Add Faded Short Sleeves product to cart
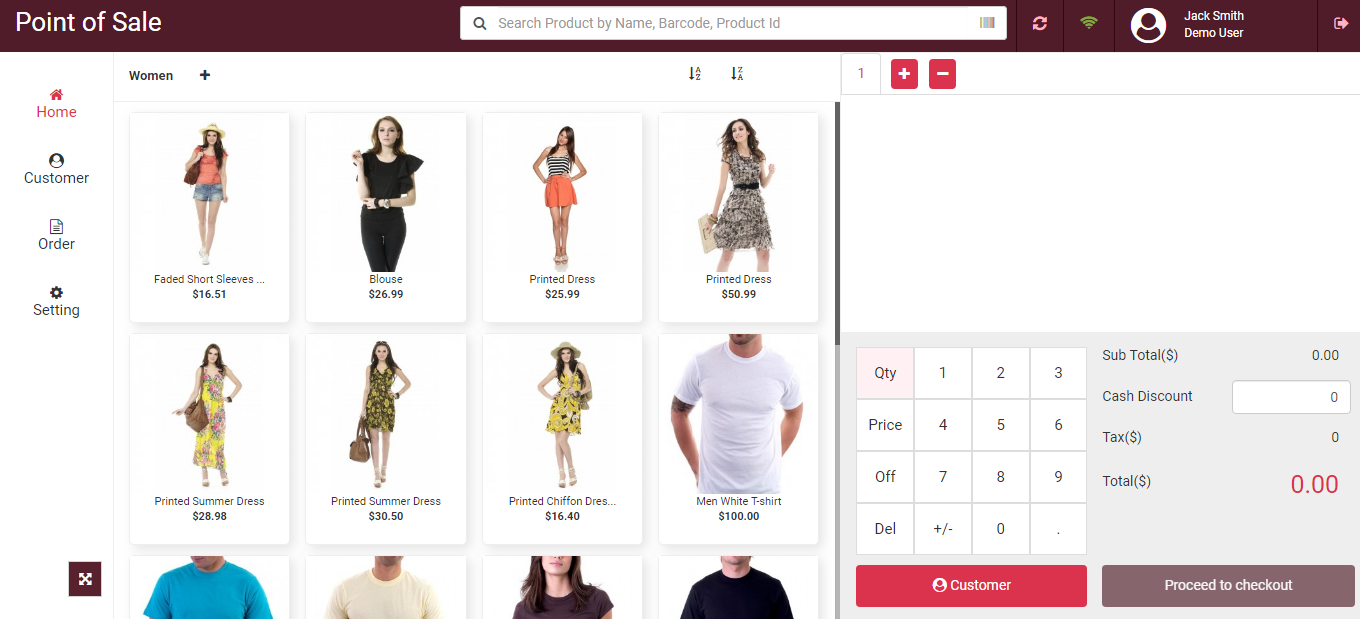This screenshot has height=619, width=1360. [x=210, y=218]
